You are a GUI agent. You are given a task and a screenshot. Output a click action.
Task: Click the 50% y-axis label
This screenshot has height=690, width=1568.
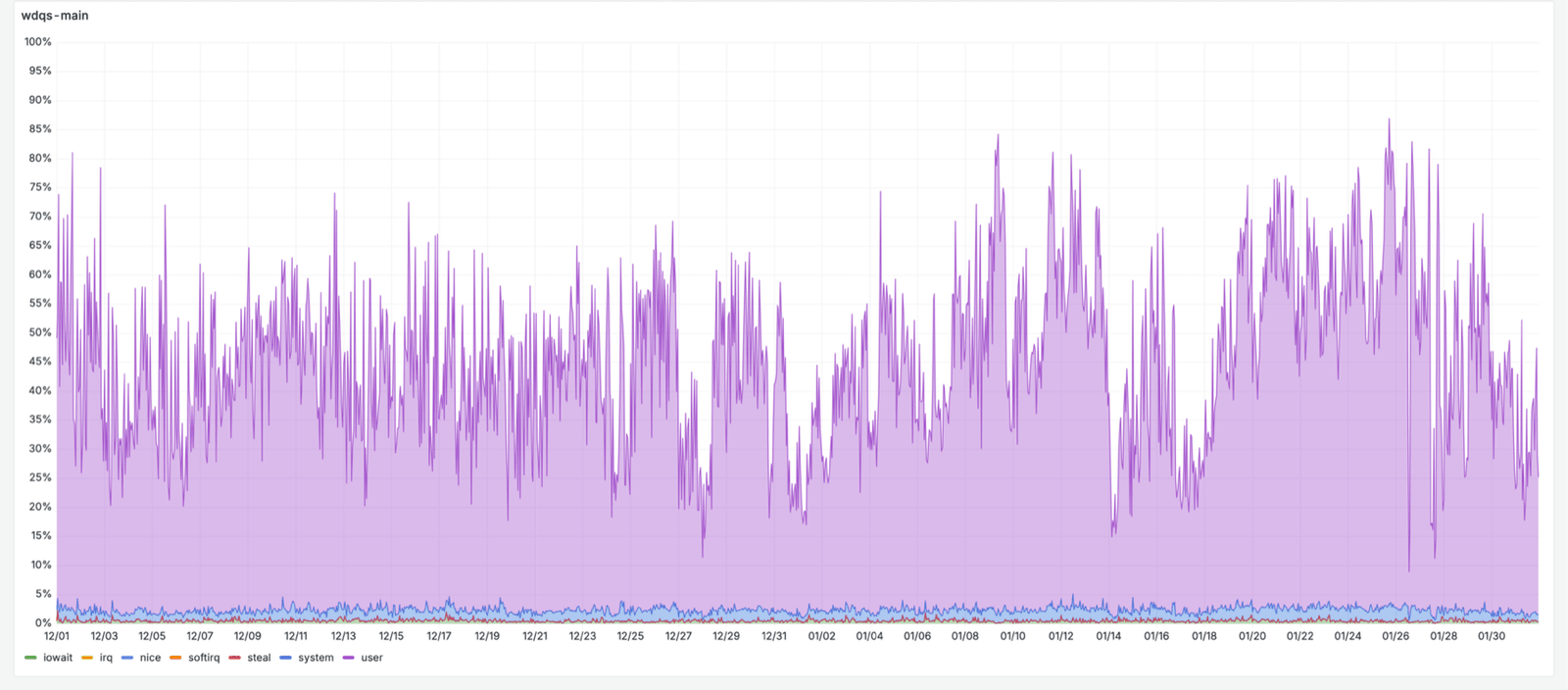(x=40, y=332)
